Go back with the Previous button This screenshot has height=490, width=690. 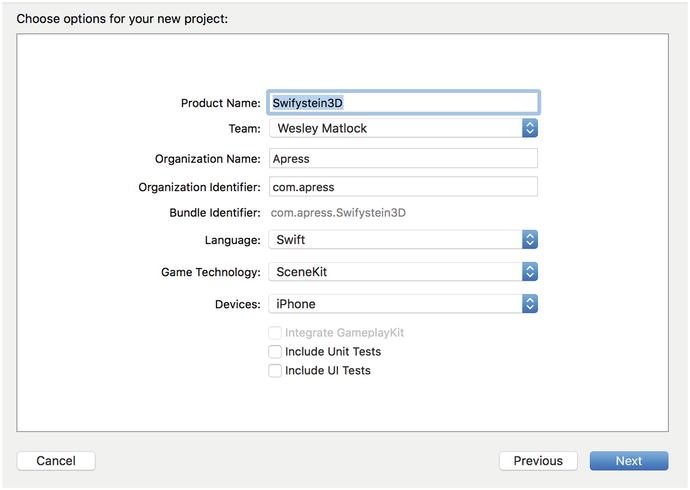(x=538, y=461)
